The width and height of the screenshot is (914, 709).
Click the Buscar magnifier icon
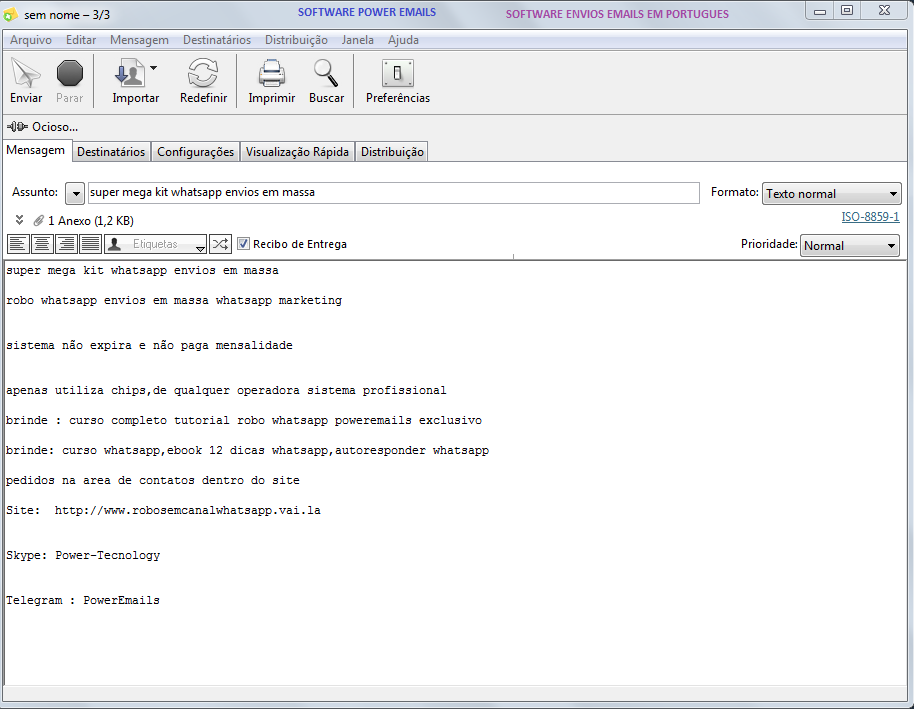(326, 73)
